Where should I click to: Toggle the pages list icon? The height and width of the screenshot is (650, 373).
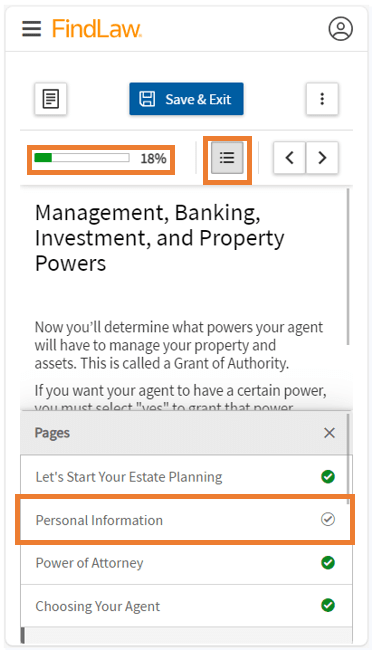tap(227, 158)
